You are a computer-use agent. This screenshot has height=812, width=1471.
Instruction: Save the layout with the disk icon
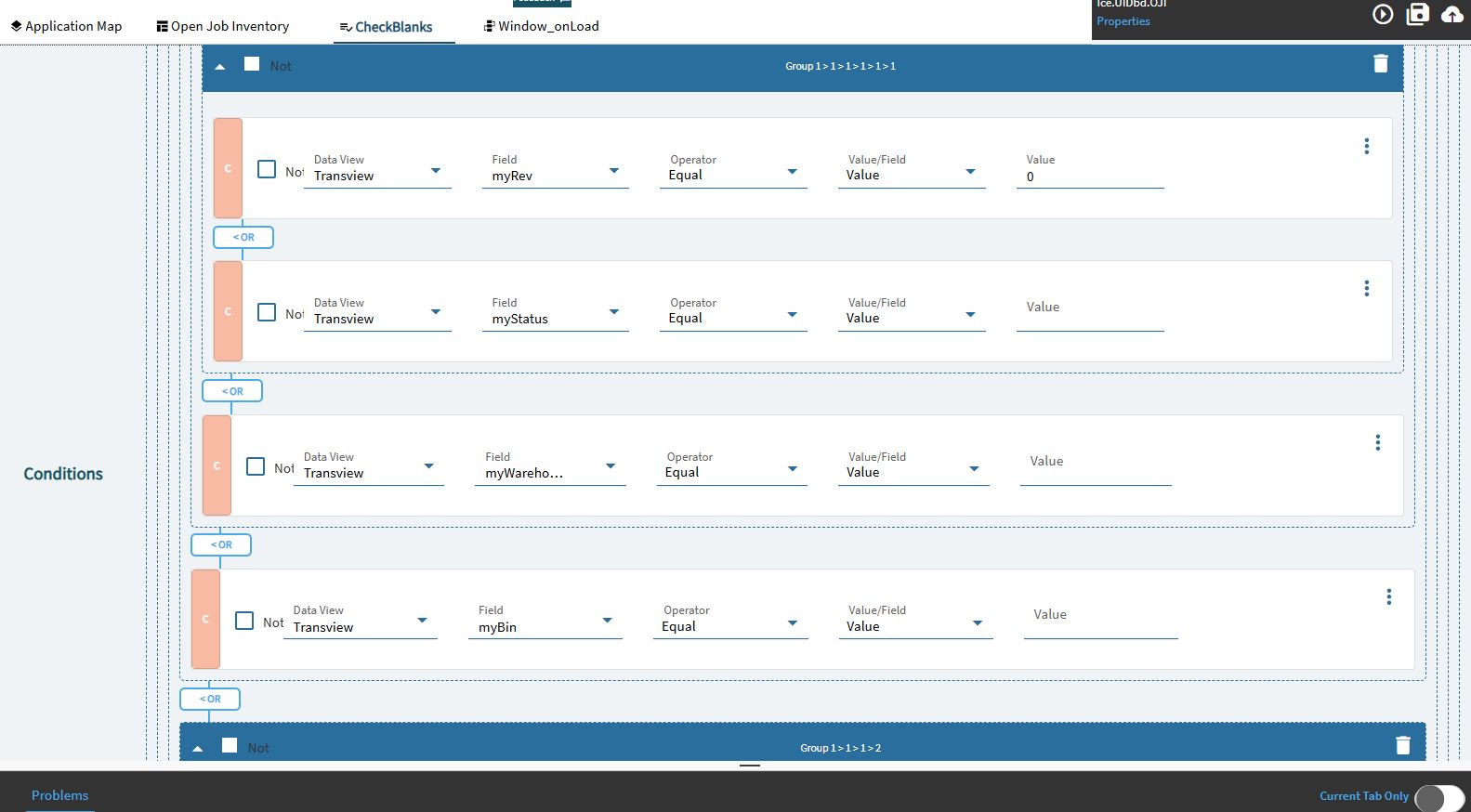pos(1417,14)
